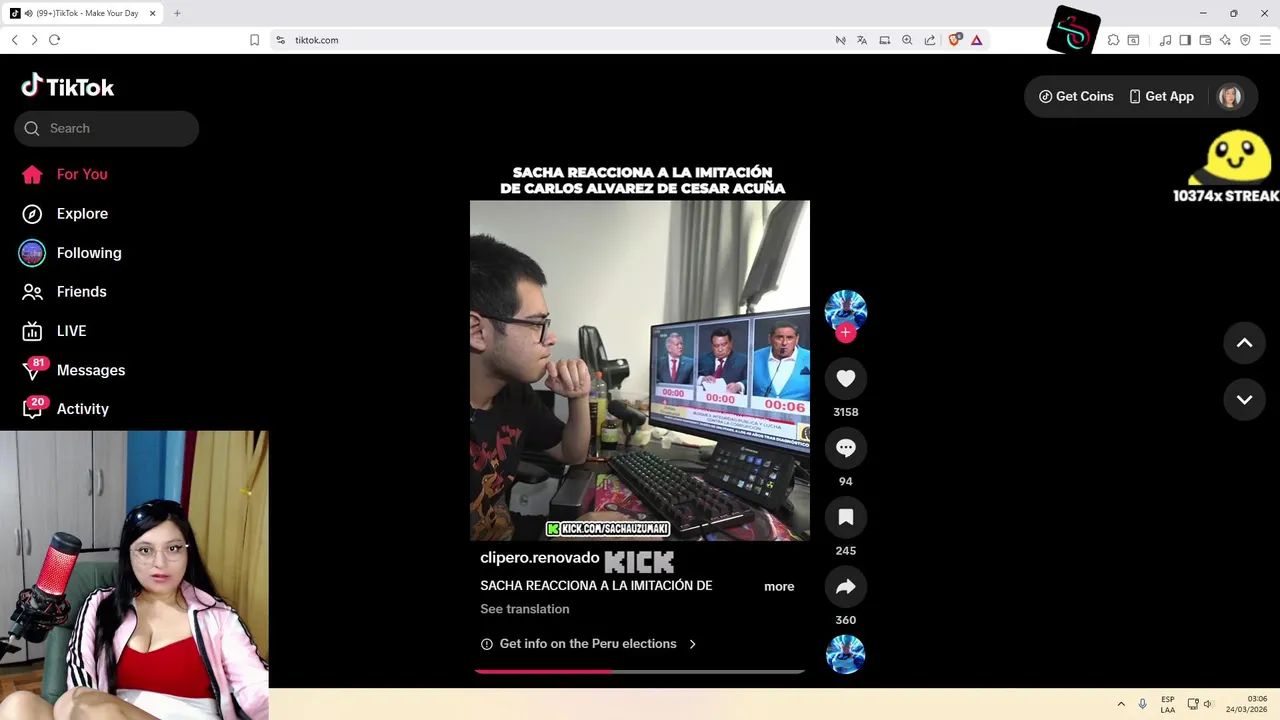Viewport: 1280px width, 720px height.
Task: Click the taskbar clock showing 03:06
Action: click(x=1247, y=704)
